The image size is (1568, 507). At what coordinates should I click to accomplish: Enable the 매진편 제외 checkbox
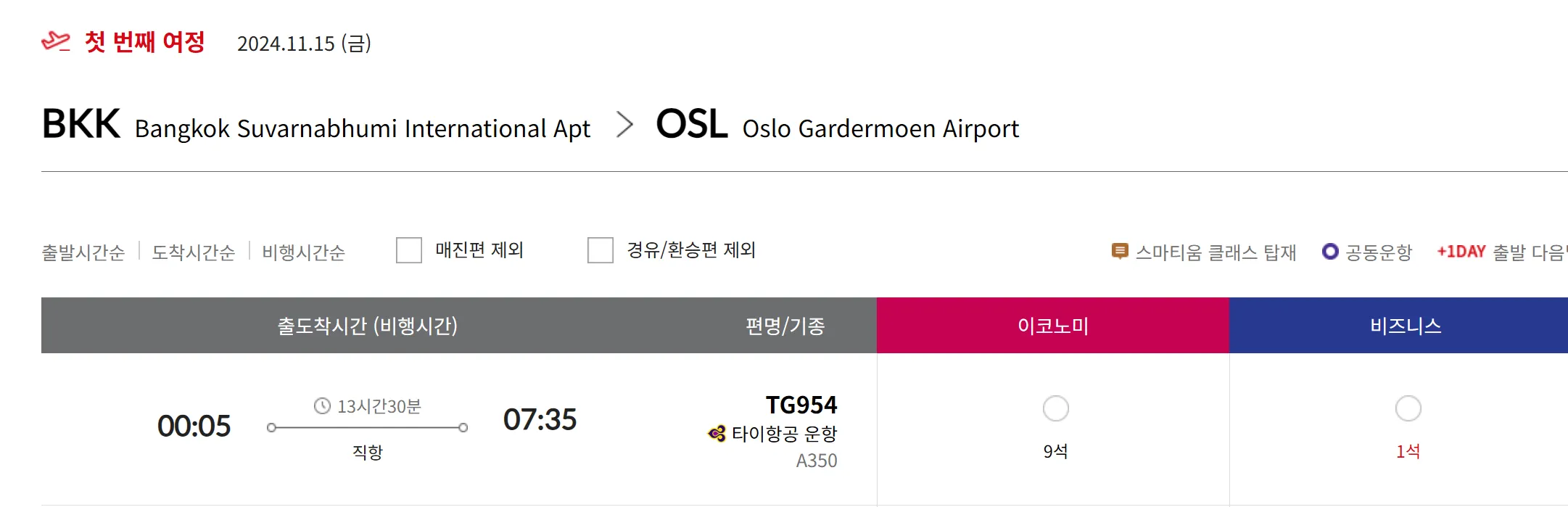point(409,250)
